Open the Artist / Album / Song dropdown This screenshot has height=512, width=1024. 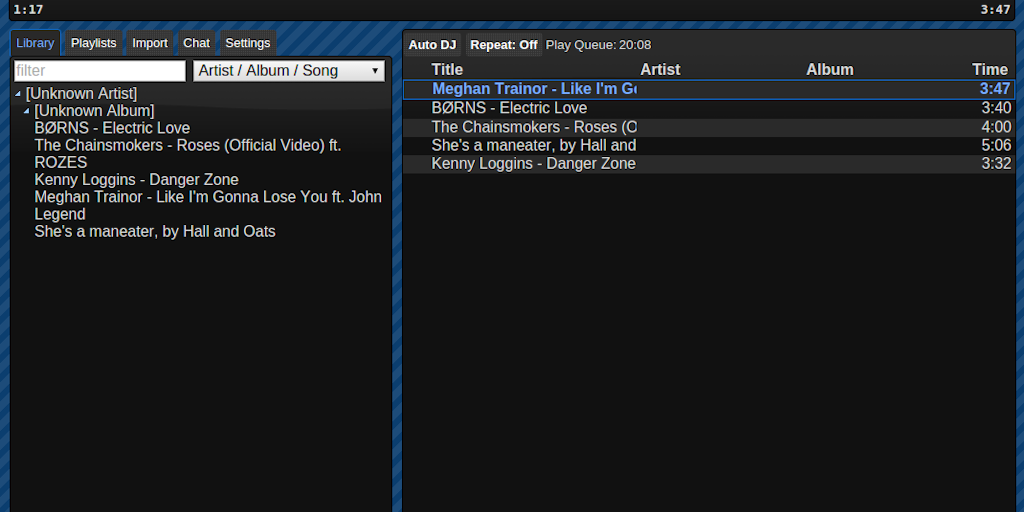(x=289, y=71)
